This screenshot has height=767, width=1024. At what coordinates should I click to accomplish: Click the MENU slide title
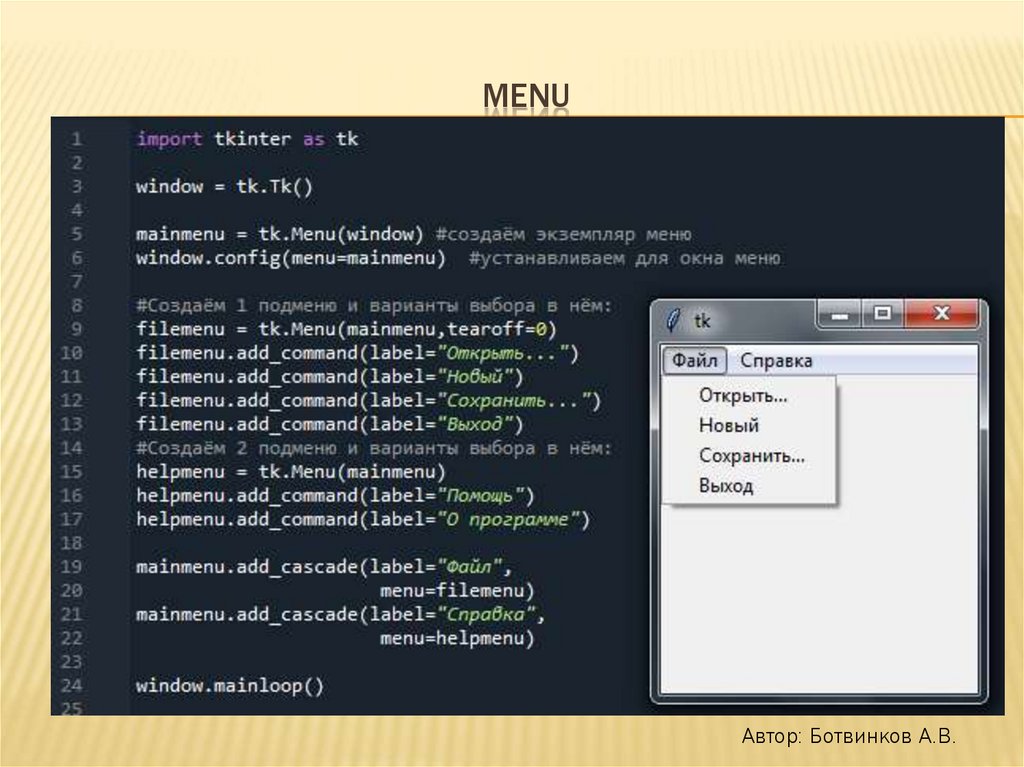[526, 95]
